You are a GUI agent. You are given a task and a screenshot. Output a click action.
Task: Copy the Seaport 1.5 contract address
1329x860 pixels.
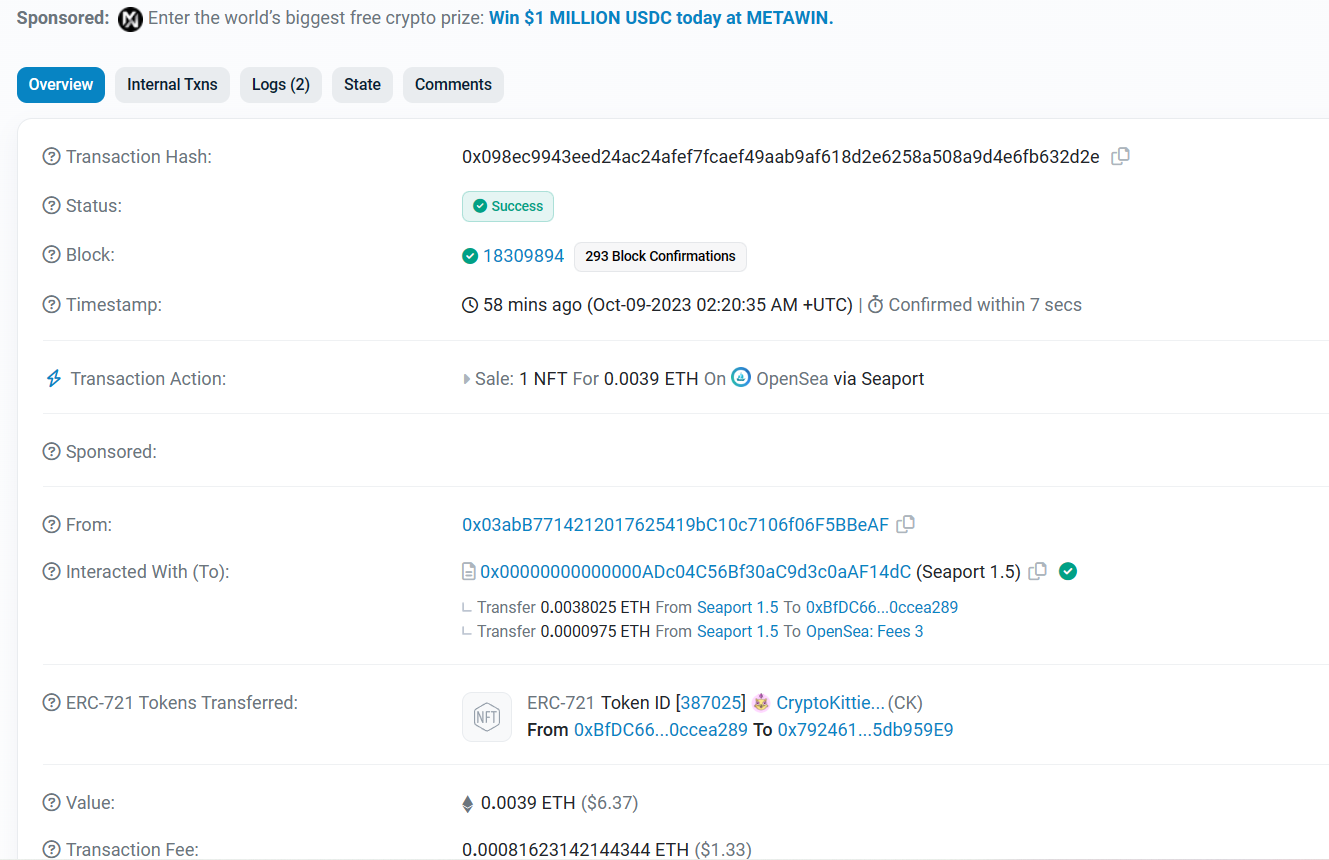coord(1038,571)
